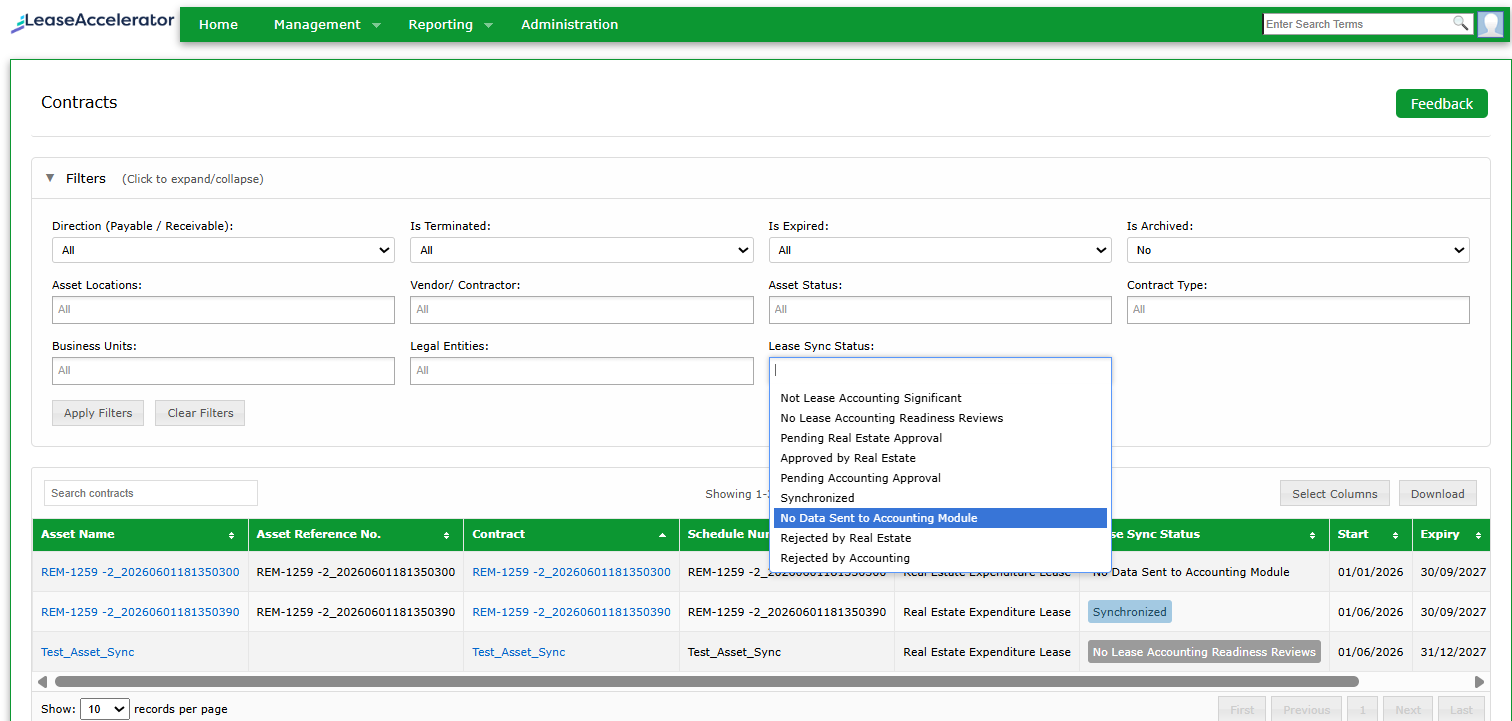Choose Pending Real Estate Approval option

pos(940,438)
